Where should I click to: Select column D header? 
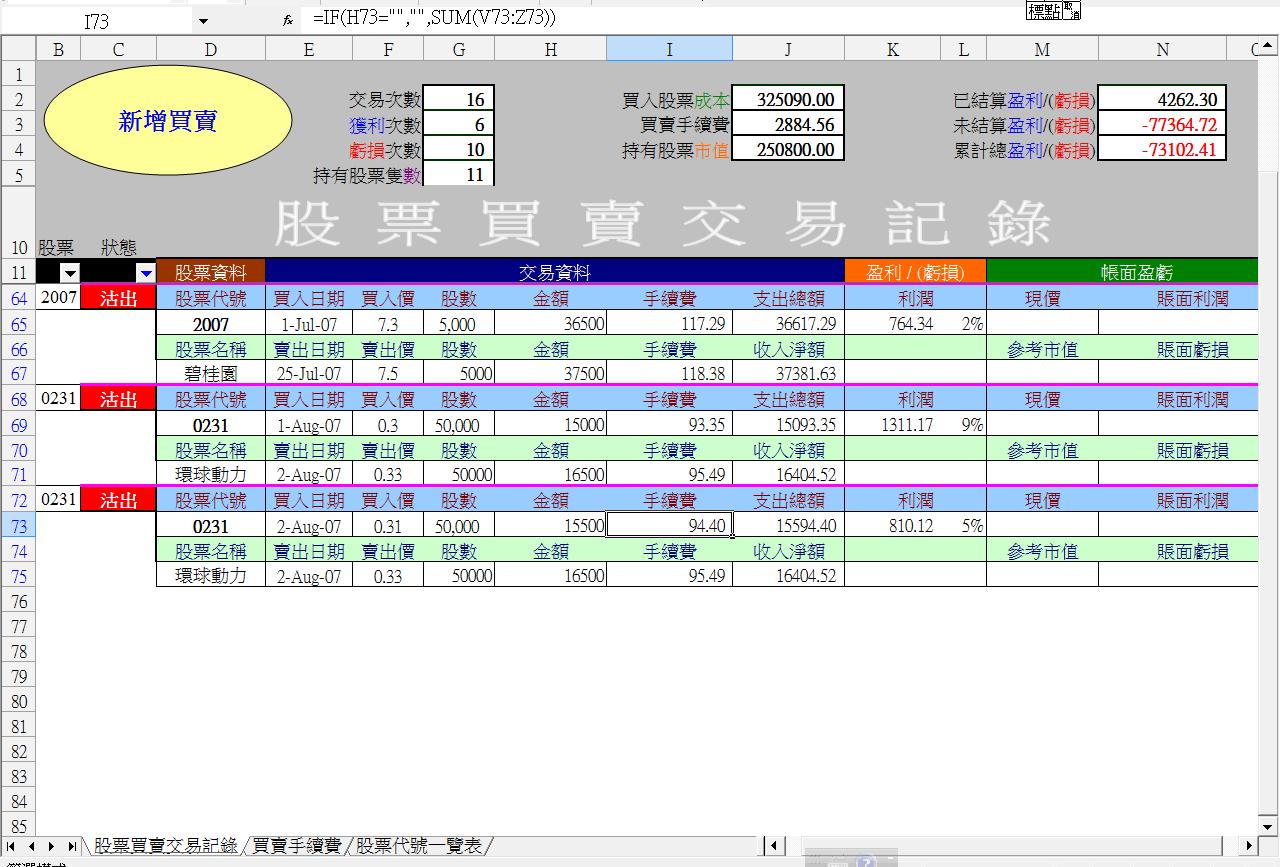pos(210,49)
